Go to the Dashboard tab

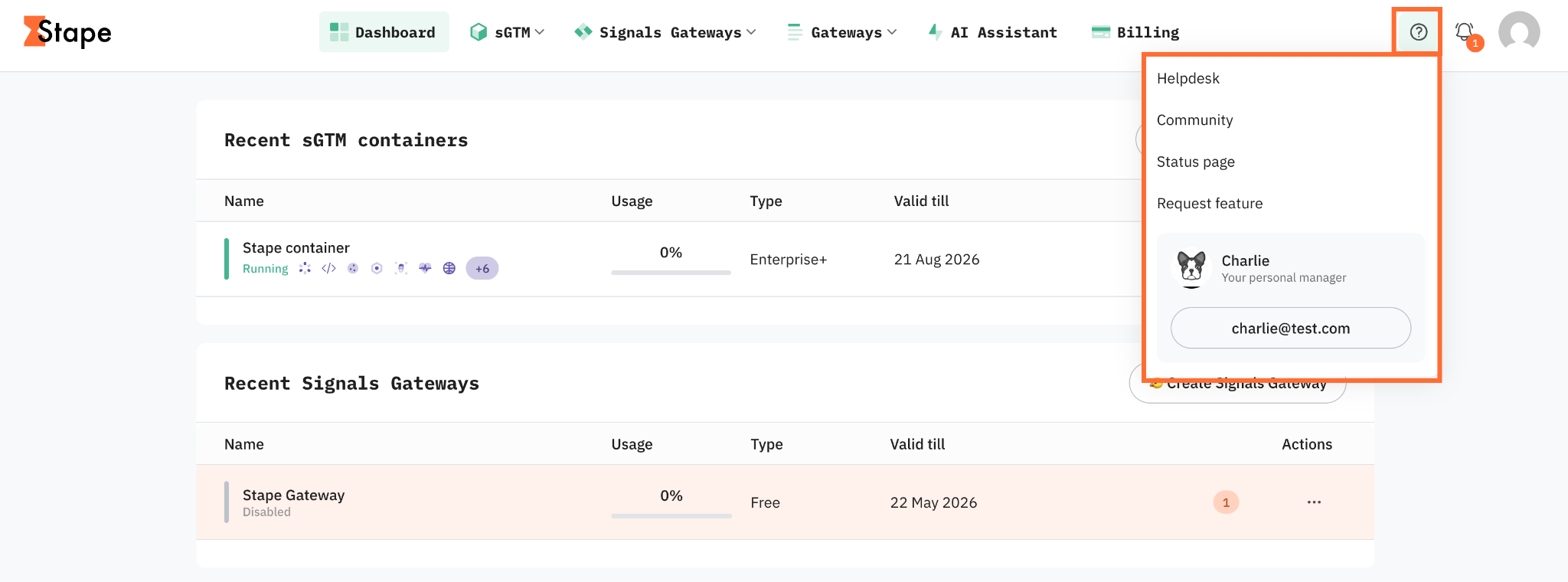[384, 32]
